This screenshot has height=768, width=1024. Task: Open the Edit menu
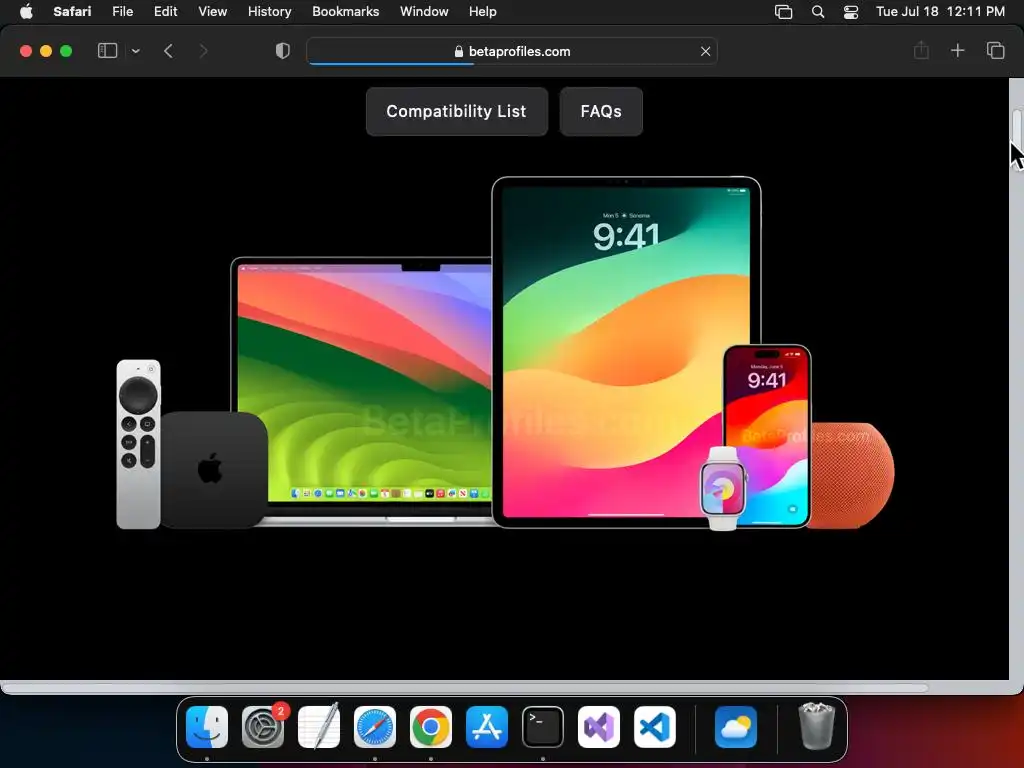165,11
